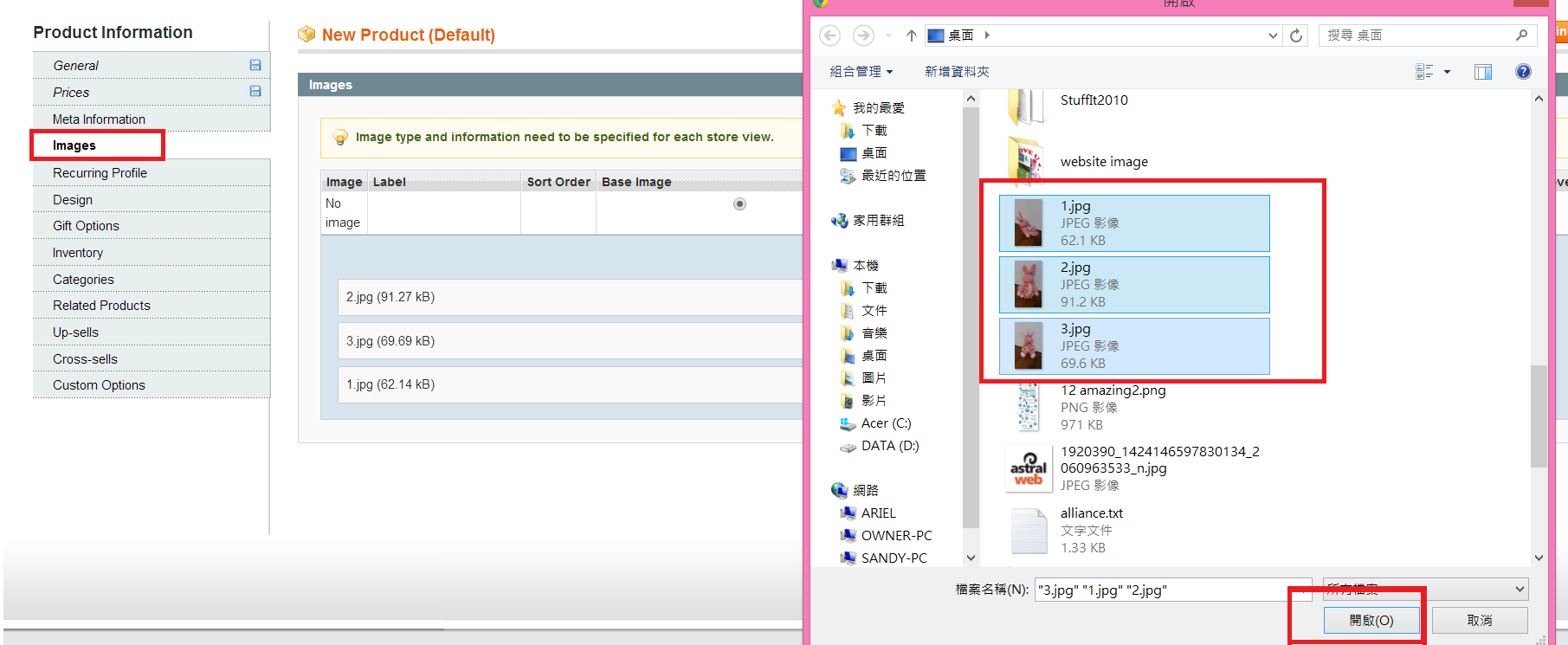1568x645 pixels.
Task: Click the file list vertical scrollbar
Action: (x=1538, y=416)
